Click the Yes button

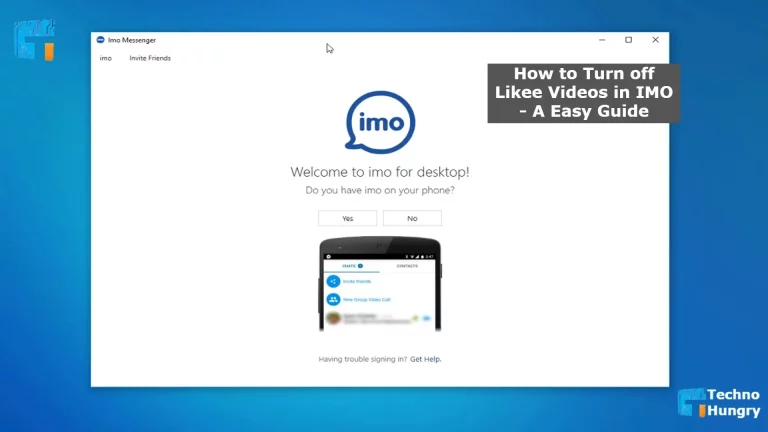click(x=347, y=218)
